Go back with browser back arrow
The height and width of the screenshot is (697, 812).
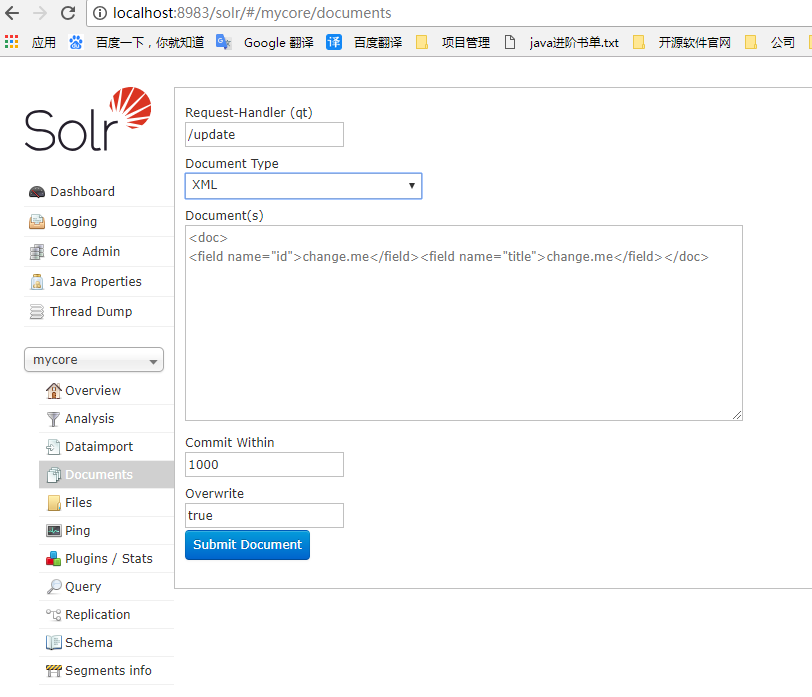[x=12, y=13]
